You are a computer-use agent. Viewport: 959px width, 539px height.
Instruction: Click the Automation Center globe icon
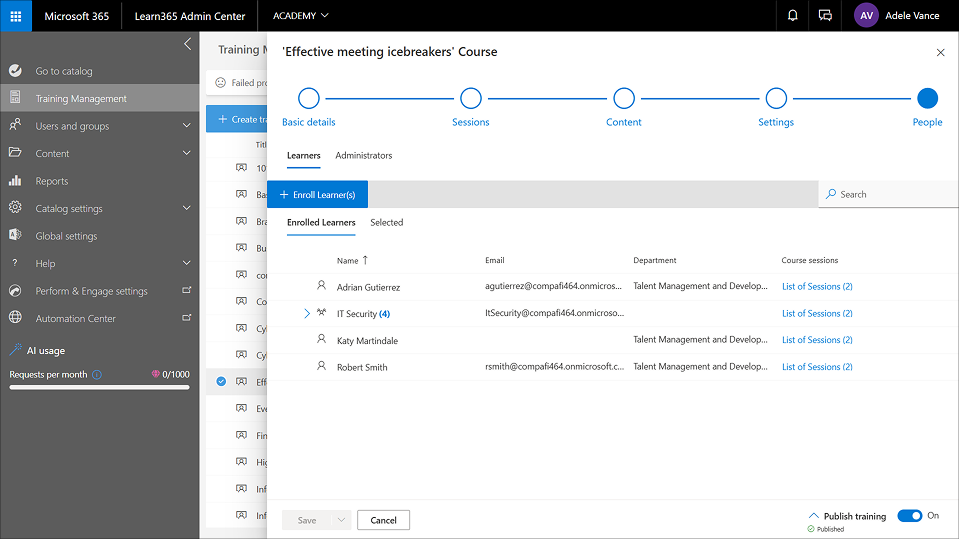pyautogui.click(x=15, y=318)
